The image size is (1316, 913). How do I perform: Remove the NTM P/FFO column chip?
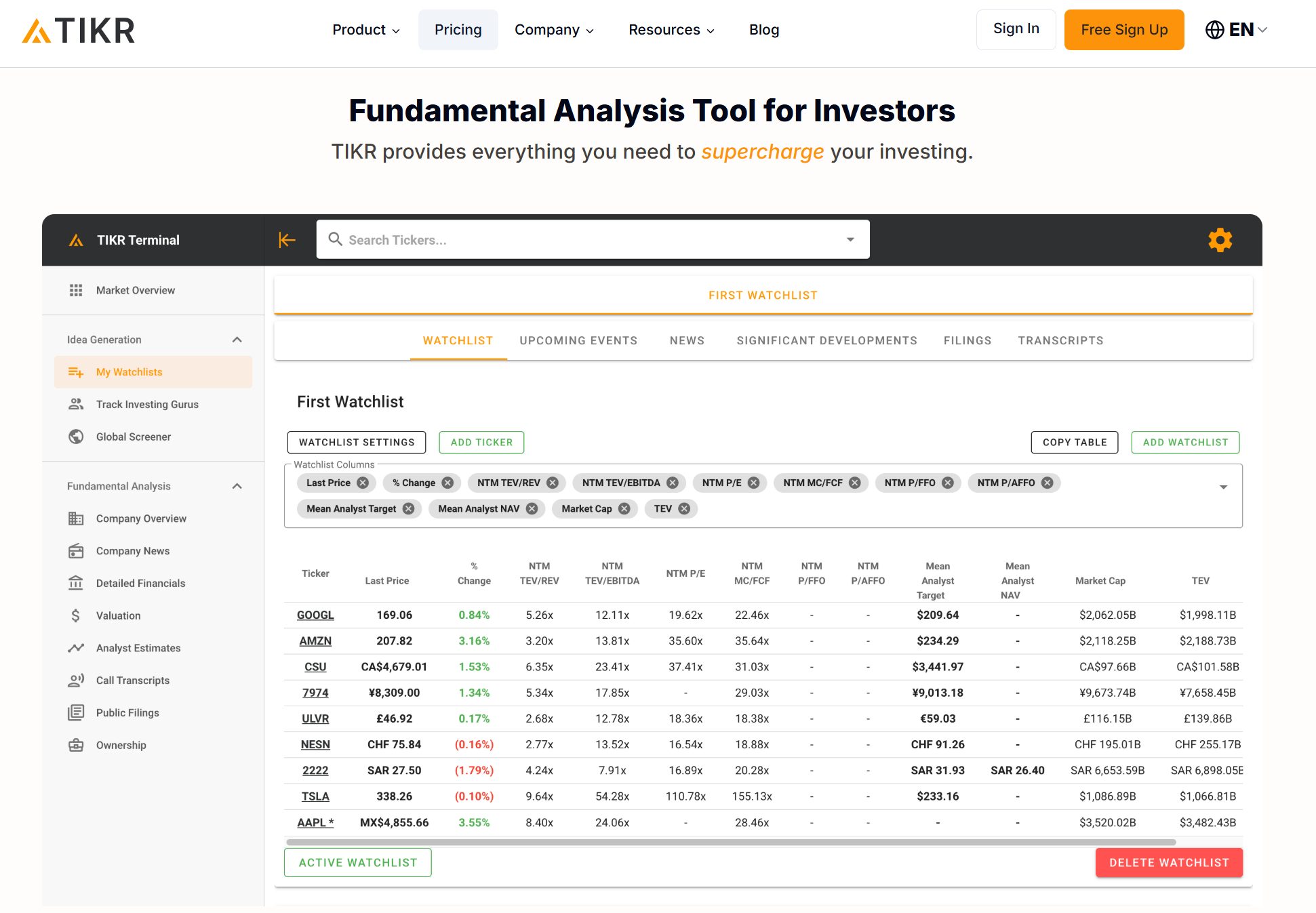pyautogui.click(x=948, y=483)
